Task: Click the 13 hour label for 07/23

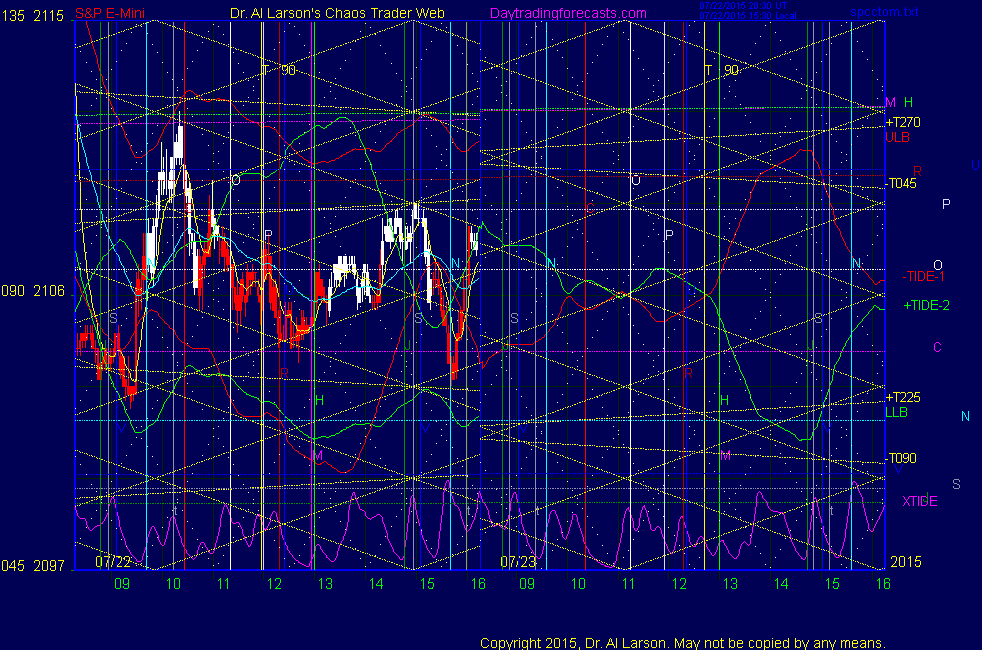Action: tap(730, 584)
